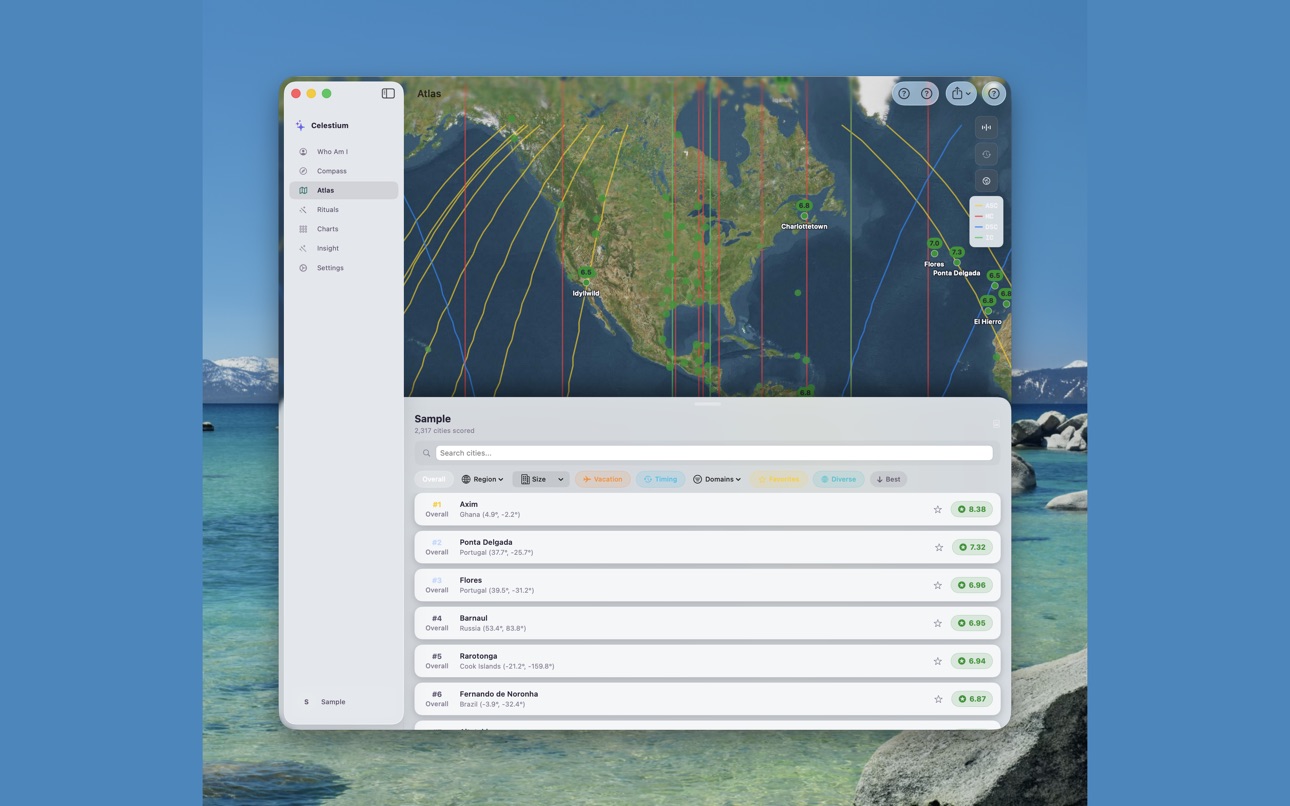
Task: Click the right question-mark icon in the paired toolbar pill
Action: (x=927, y=94)
